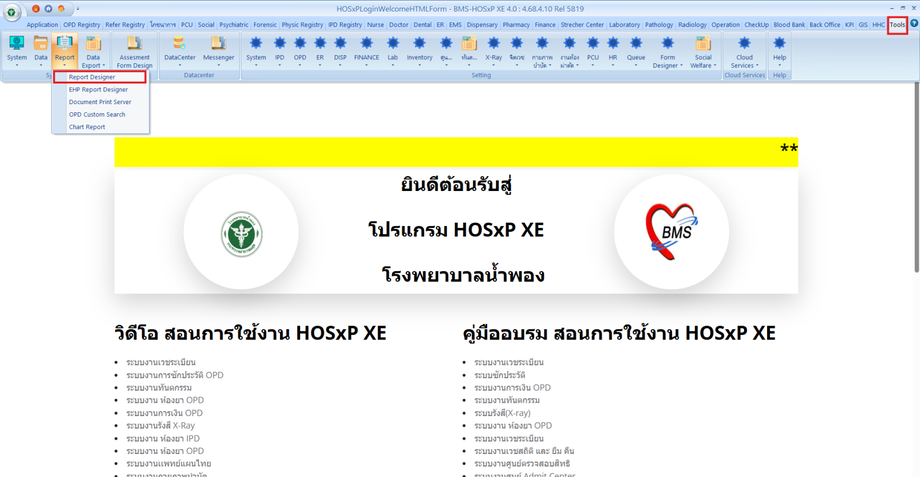
Task: Open the System monitor icon button
Action: tap(16, 50)
